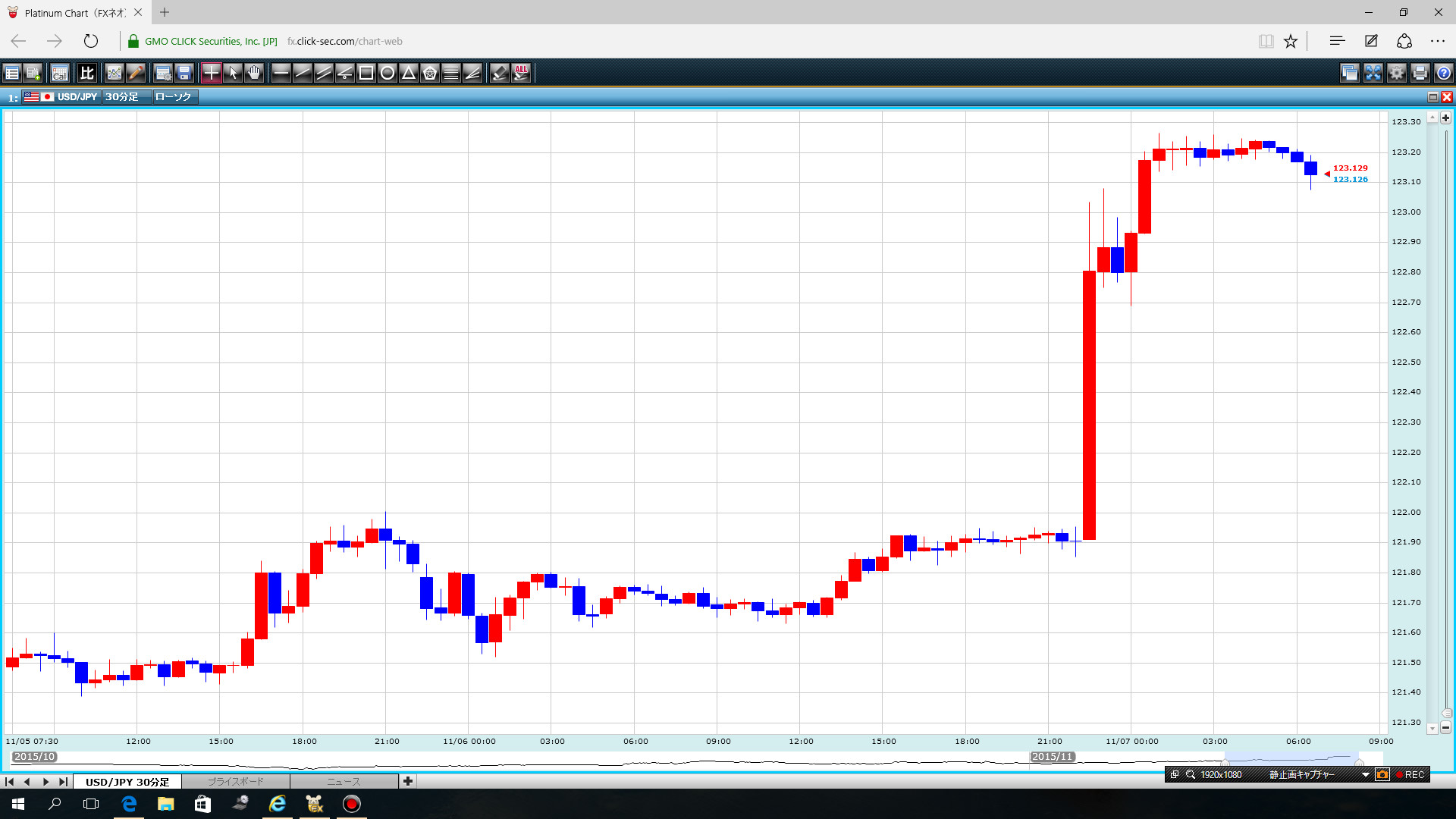Select the horizontal line drawing tool
1456x819 pixels.
click(281, 73)
